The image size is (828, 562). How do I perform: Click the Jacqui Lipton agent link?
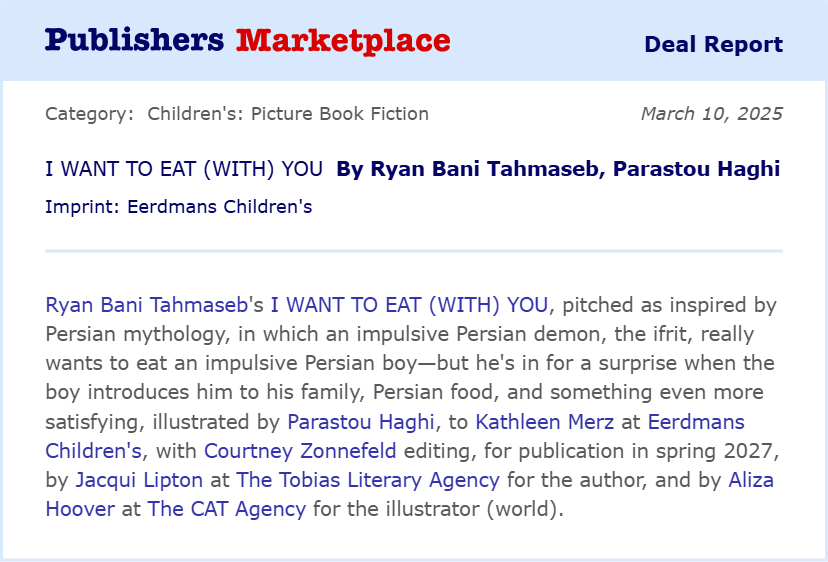pos(139,480)
